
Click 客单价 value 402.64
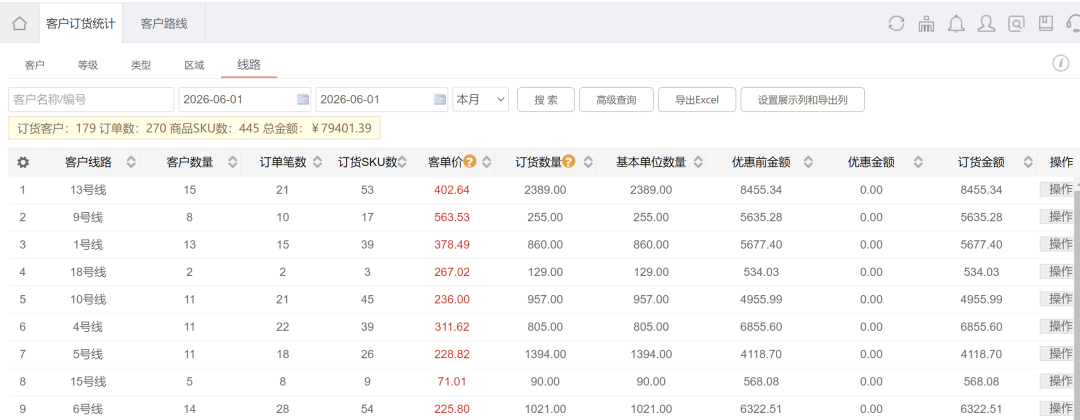(x=452, y=189)
